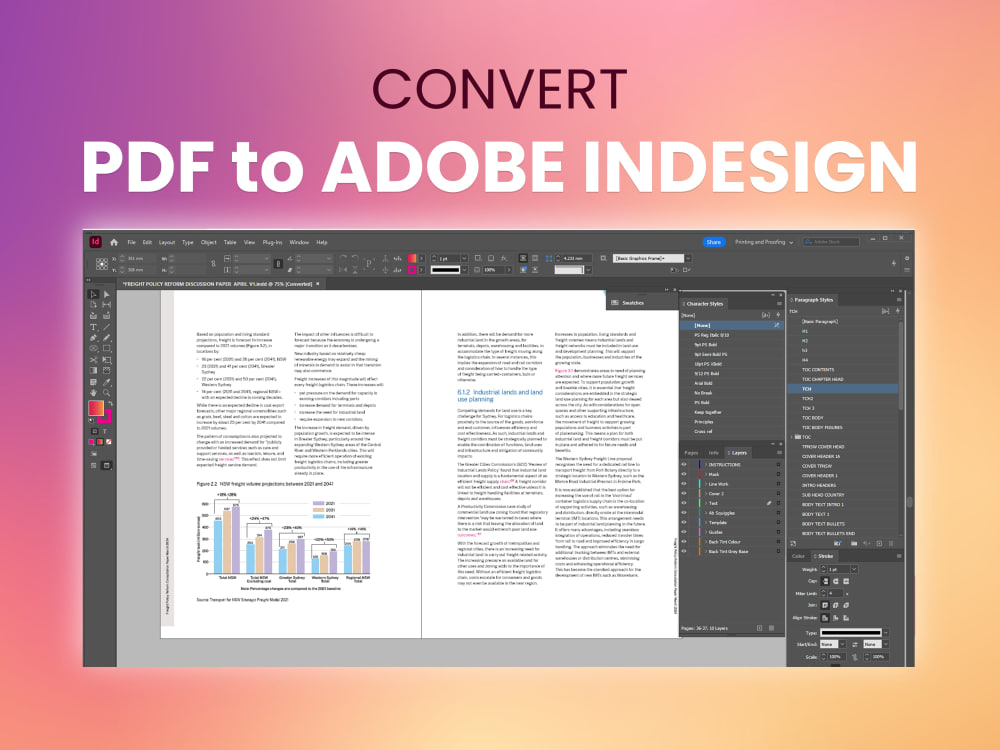Select the Hand tool
1000x750 pixels.
pos(93,392)
